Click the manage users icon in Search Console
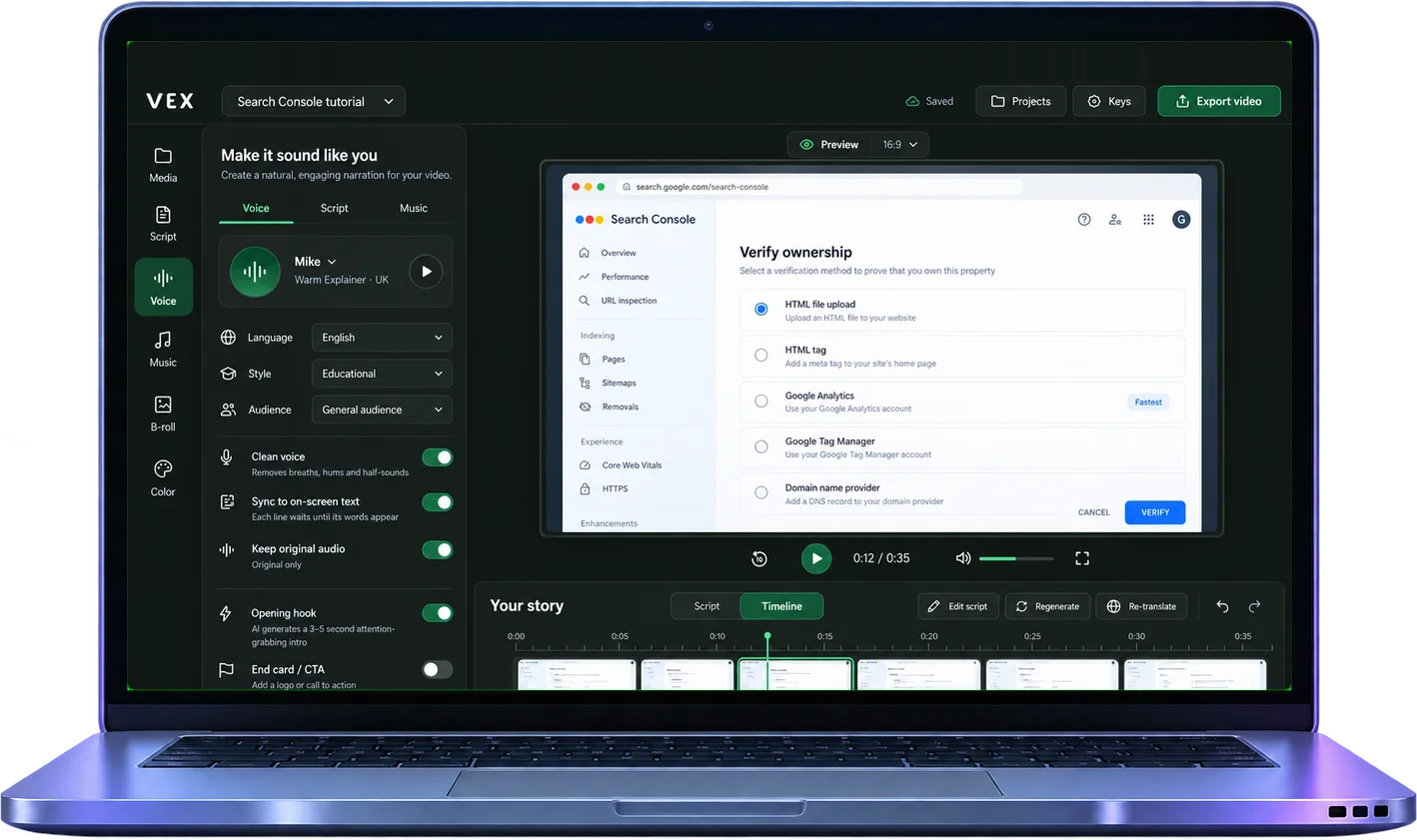1417x840 pixels. pyautogui.click(x=1115, y=220)
